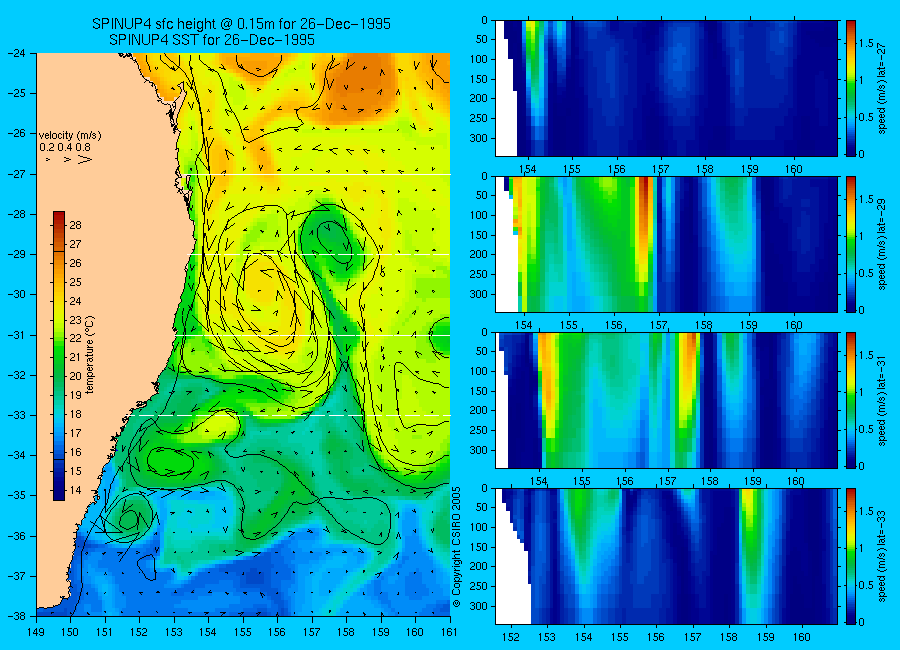Select the lat=-27 speed section plot
900x650 pixels.
pos(666,88)
